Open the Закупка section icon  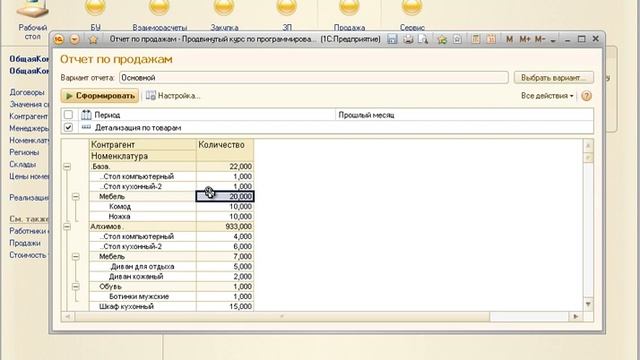pyautogui.click(x=224, y=7)
